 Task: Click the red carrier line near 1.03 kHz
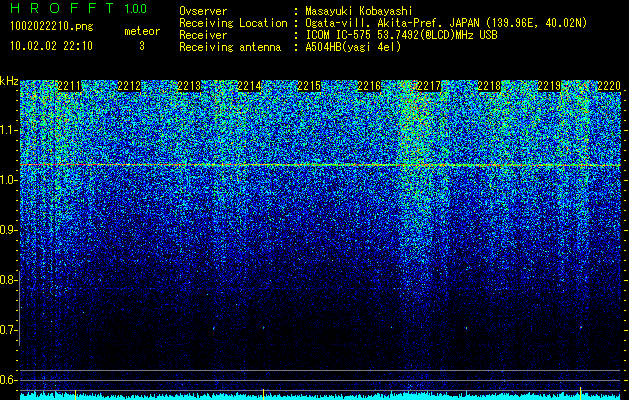tap(320, 165)
